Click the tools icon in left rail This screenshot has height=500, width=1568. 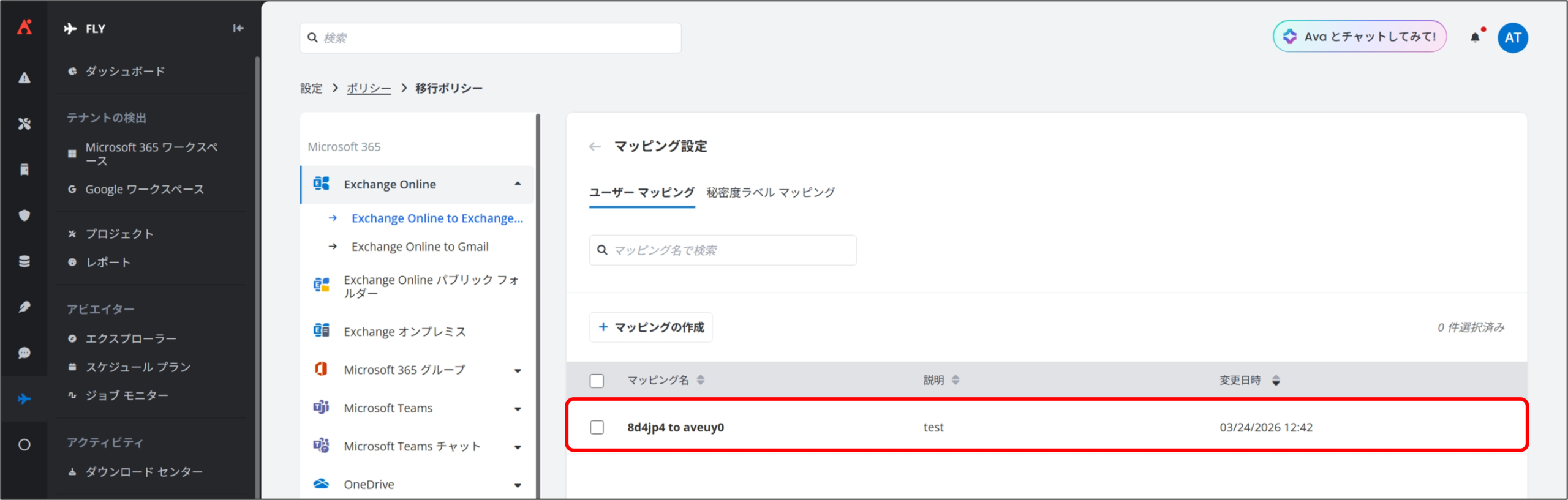point(24,124)
